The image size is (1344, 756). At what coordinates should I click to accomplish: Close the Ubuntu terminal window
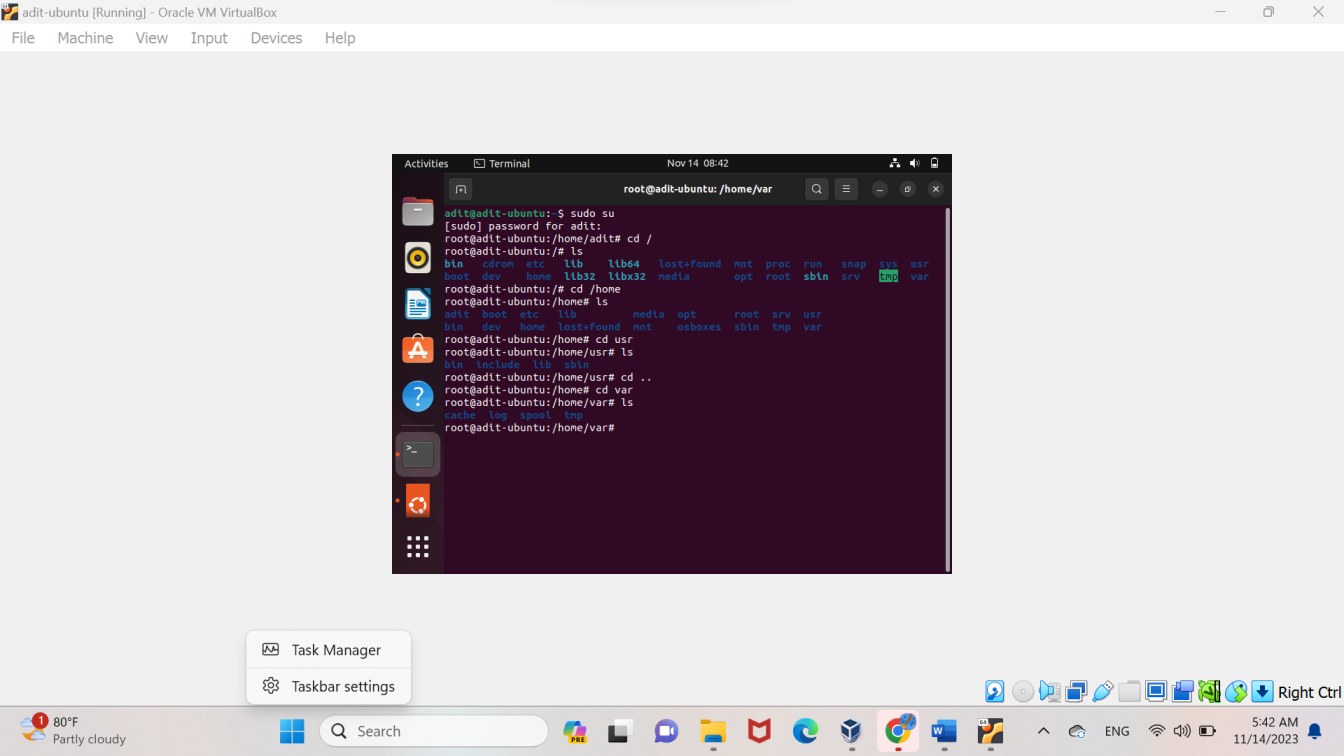click(x=936, y=189)
